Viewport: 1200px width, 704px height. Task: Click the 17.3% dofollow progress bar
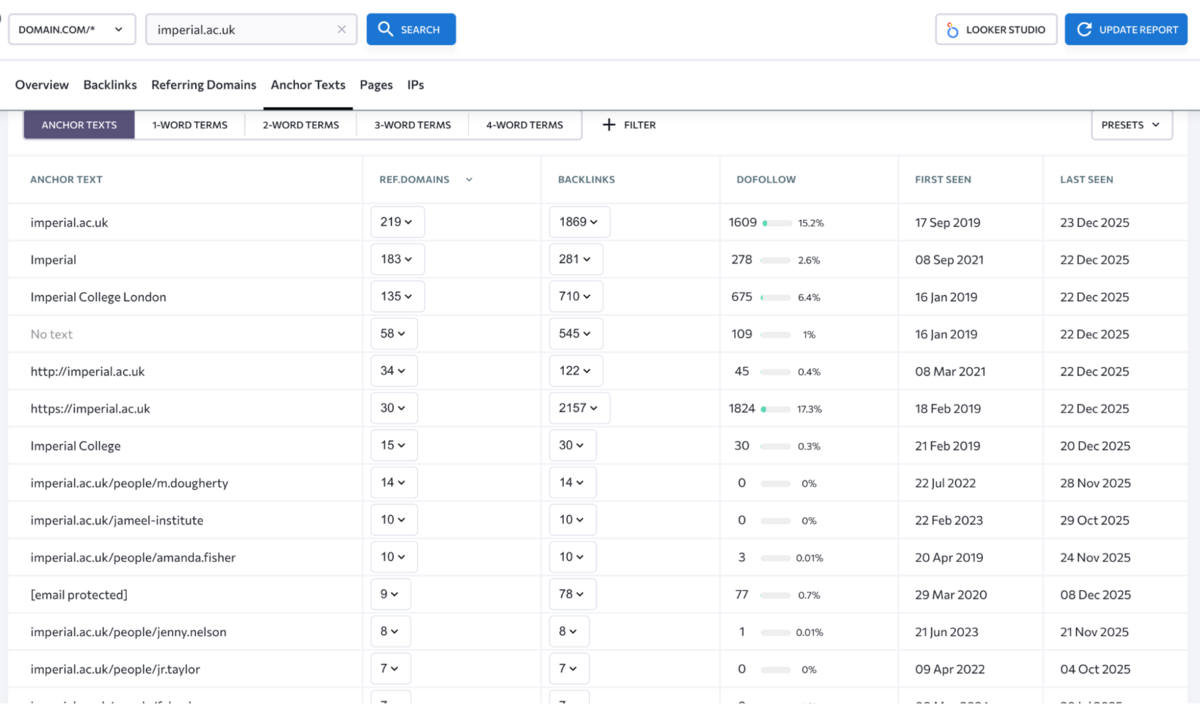[776, 409]
